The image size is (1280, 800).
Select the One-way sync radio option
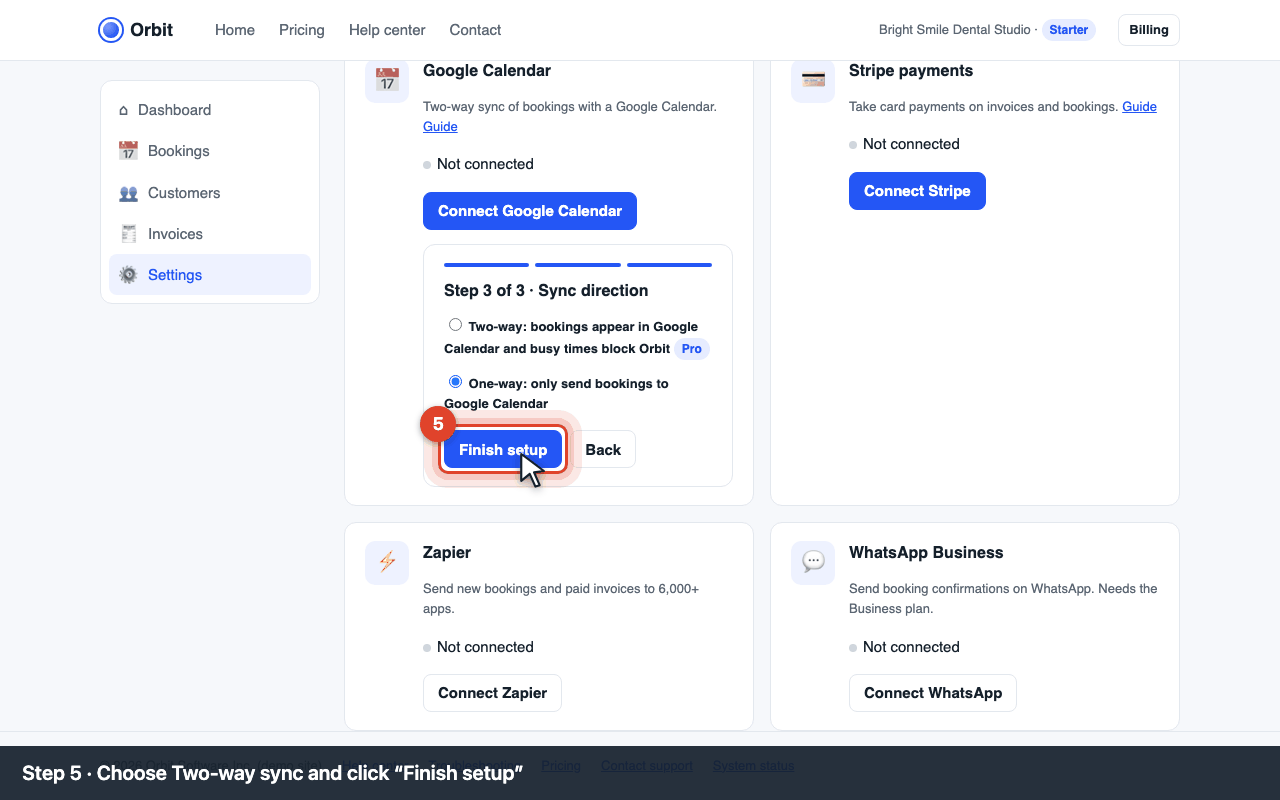(456, 382)
